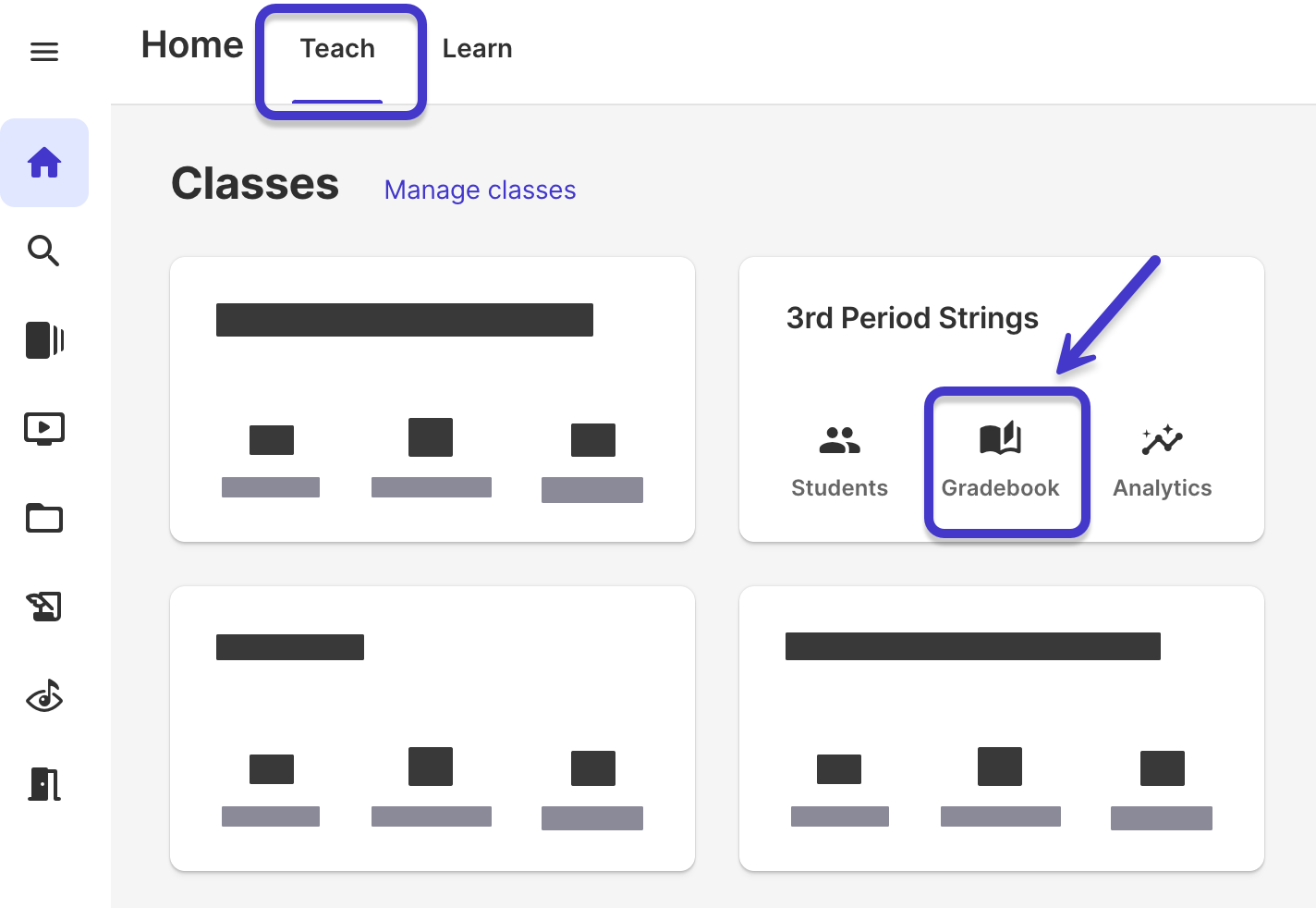The width and height of the screenshot is (1316, 908).
Task: Click the media library sidebar icon
Action: pyautogui.click(x=44, y=340)
